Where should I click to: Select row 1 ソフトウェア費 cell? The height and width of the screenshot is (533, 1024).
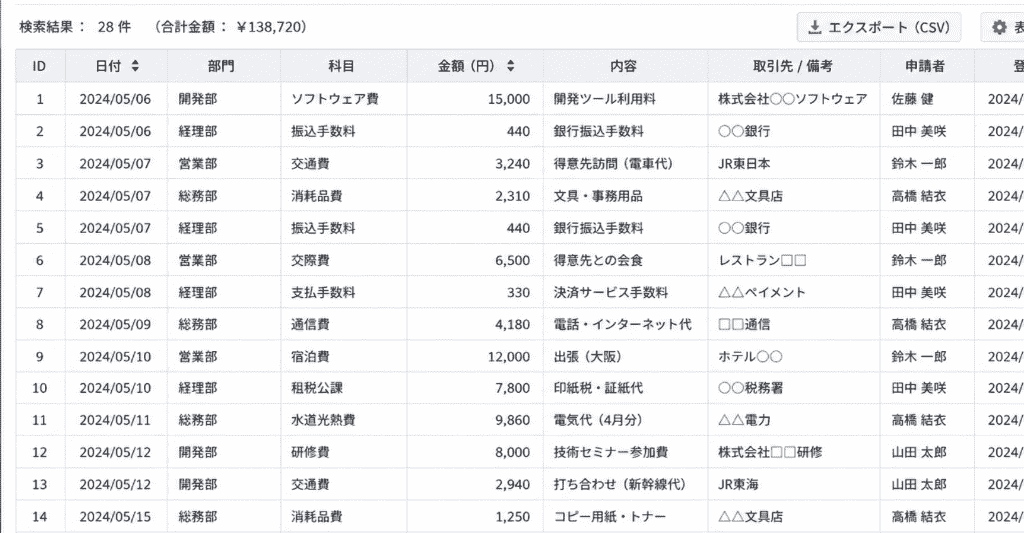click(344, 99)
